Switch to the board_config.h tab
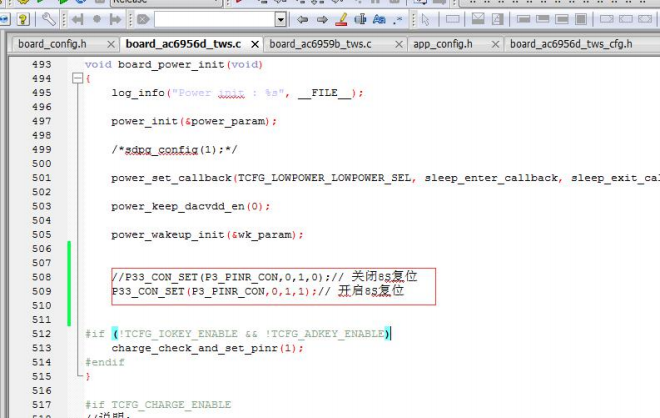660x418 pixels. pos(52,44)
